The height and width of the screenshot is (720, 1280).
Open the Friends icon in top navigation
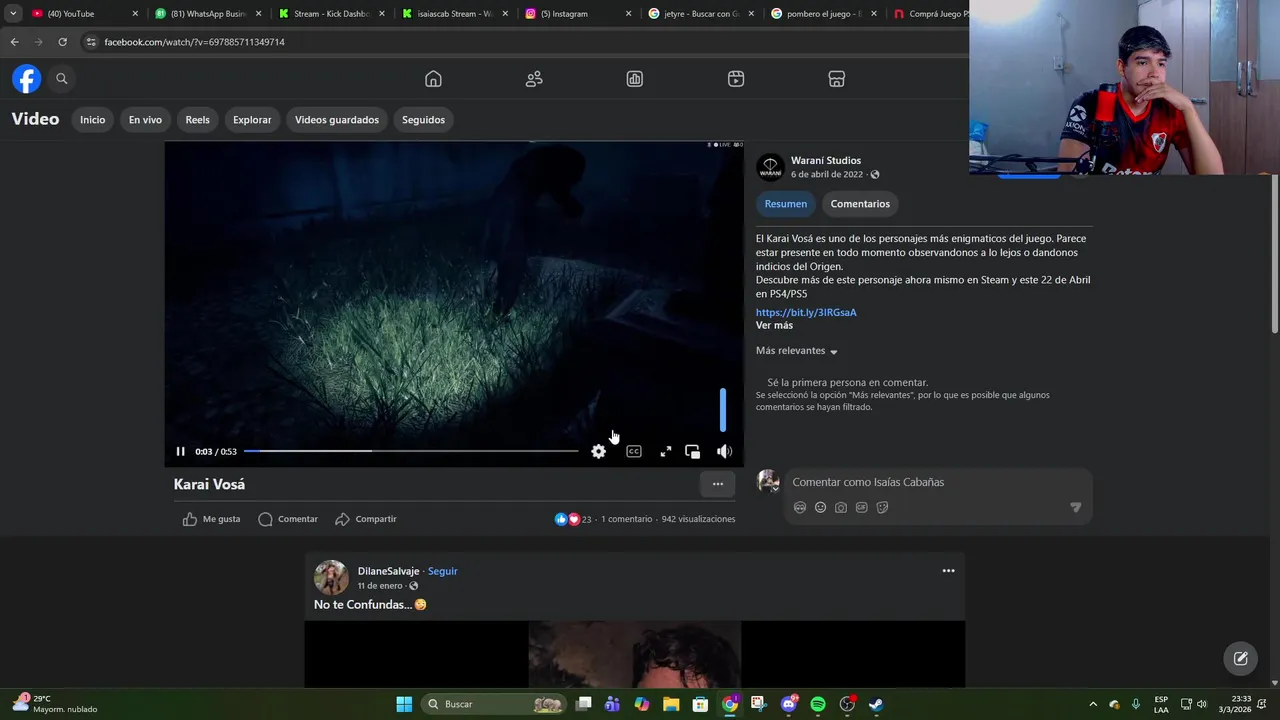(534, 79)
